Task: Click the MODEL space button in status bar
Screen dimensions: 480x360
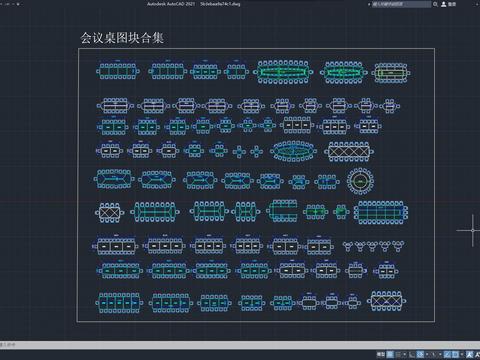Action: 381,354
